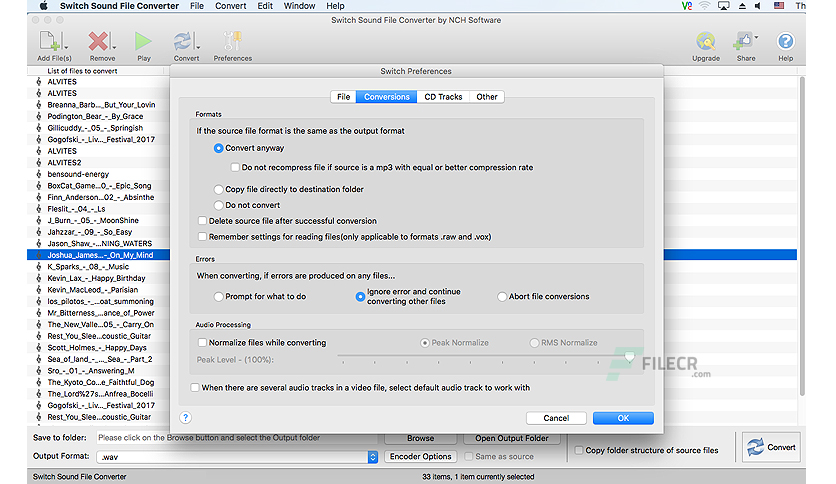Click the AirPlay display icon in menu bar
Screen dimensions: 836x484
tap(724, 6)
